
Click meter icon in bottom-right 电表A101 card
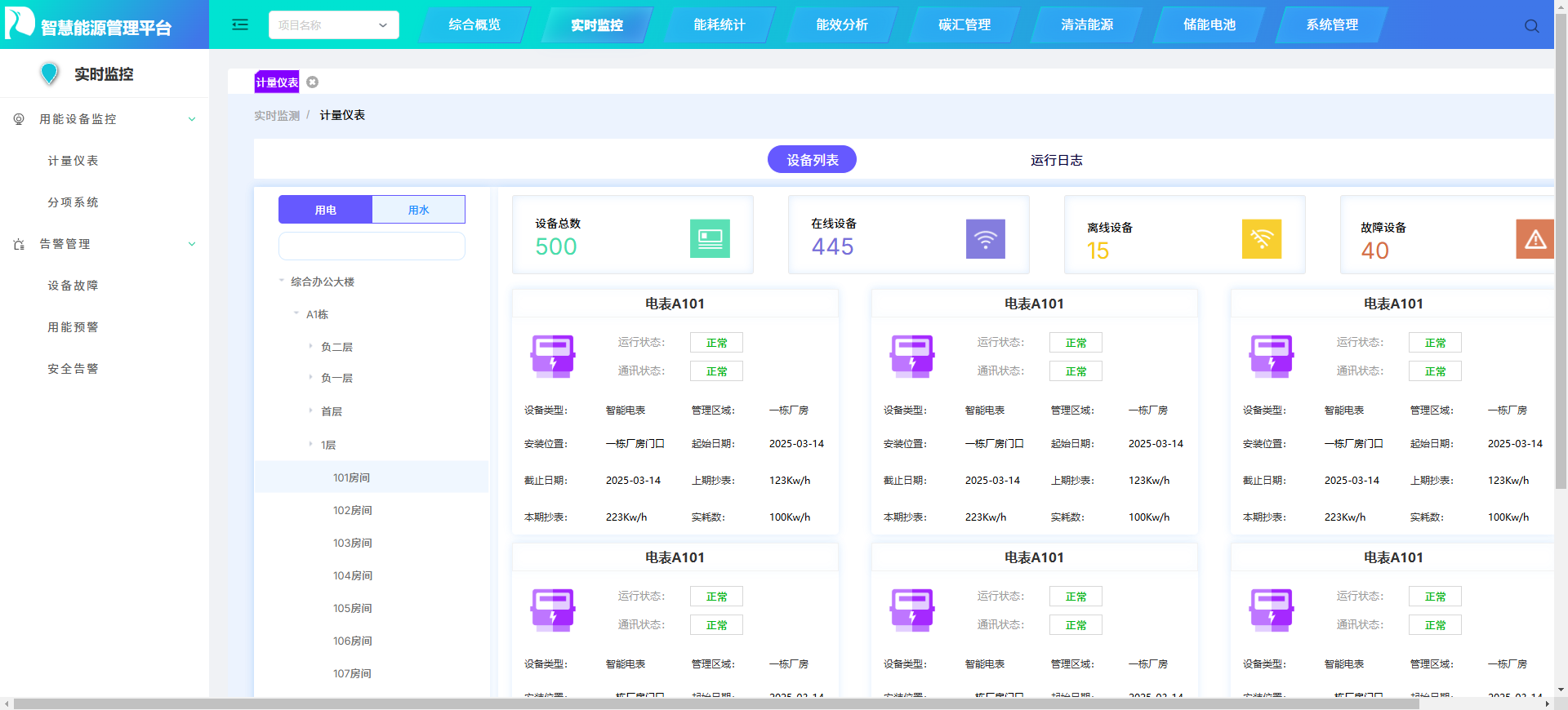point(1272,610)
